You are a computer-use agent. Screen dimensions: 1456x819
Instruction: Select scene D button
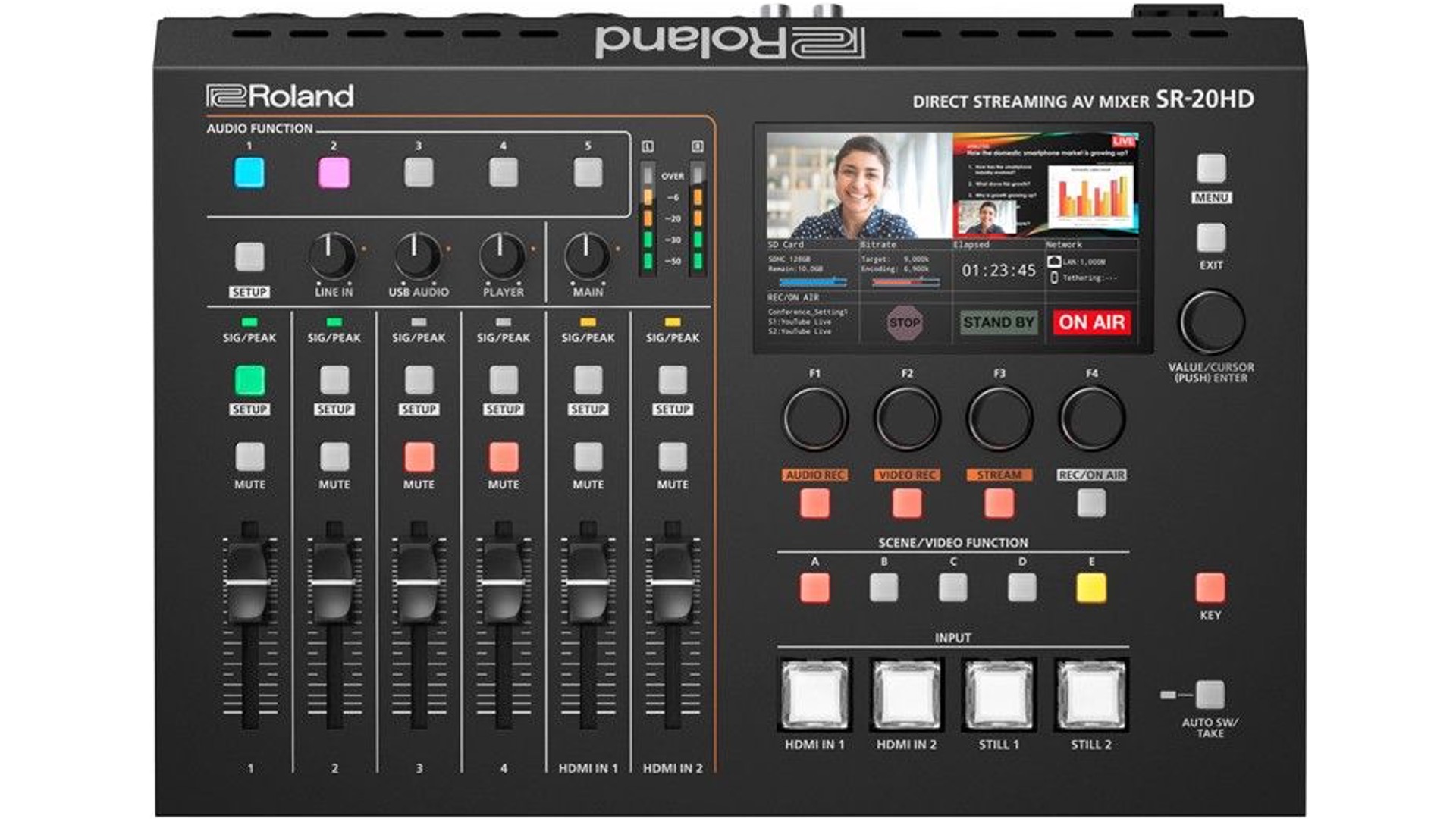click(1022, 588)
